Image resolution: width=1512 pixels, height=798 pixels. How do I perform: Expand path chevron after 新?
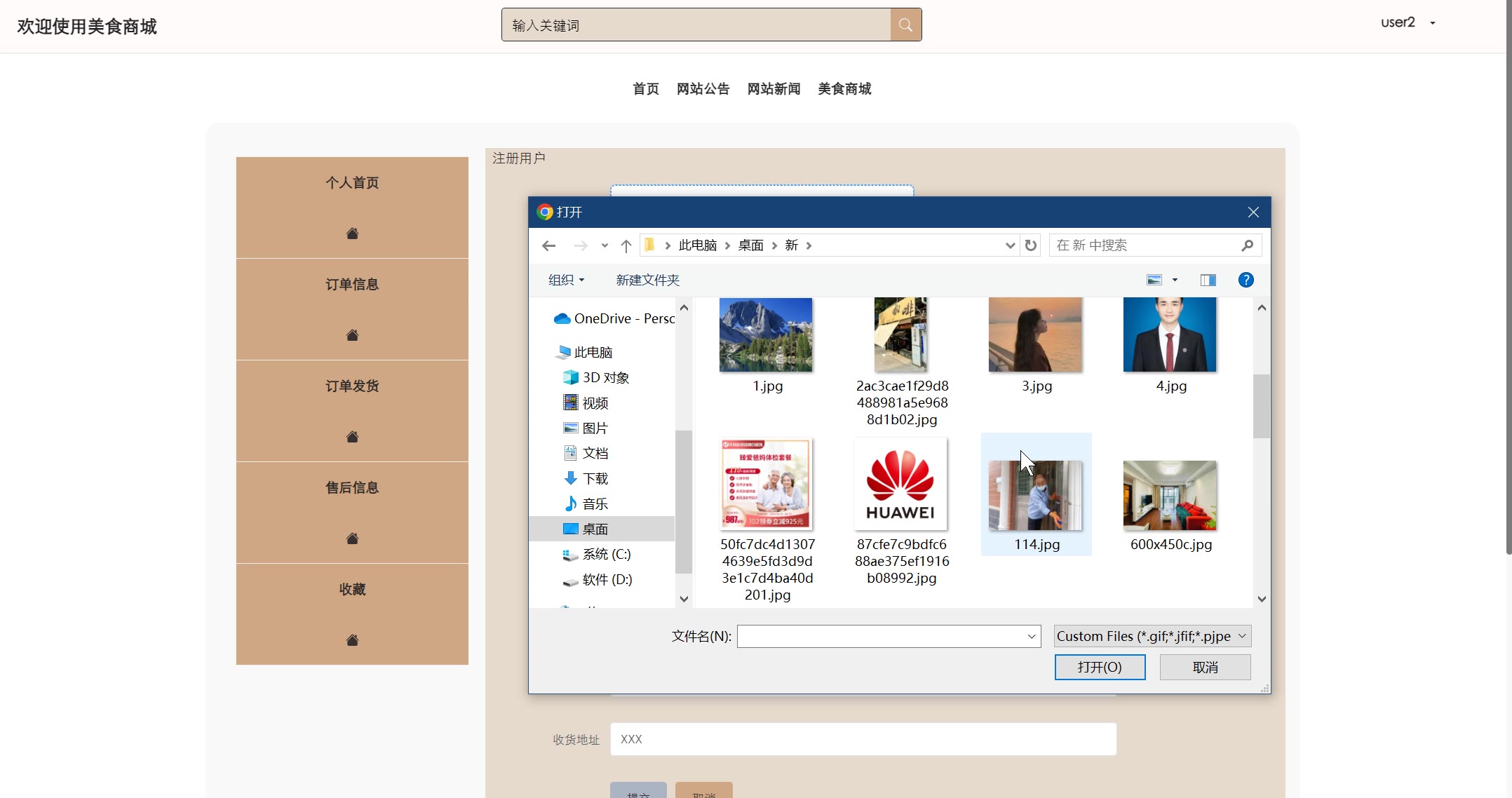click(809, 245)
